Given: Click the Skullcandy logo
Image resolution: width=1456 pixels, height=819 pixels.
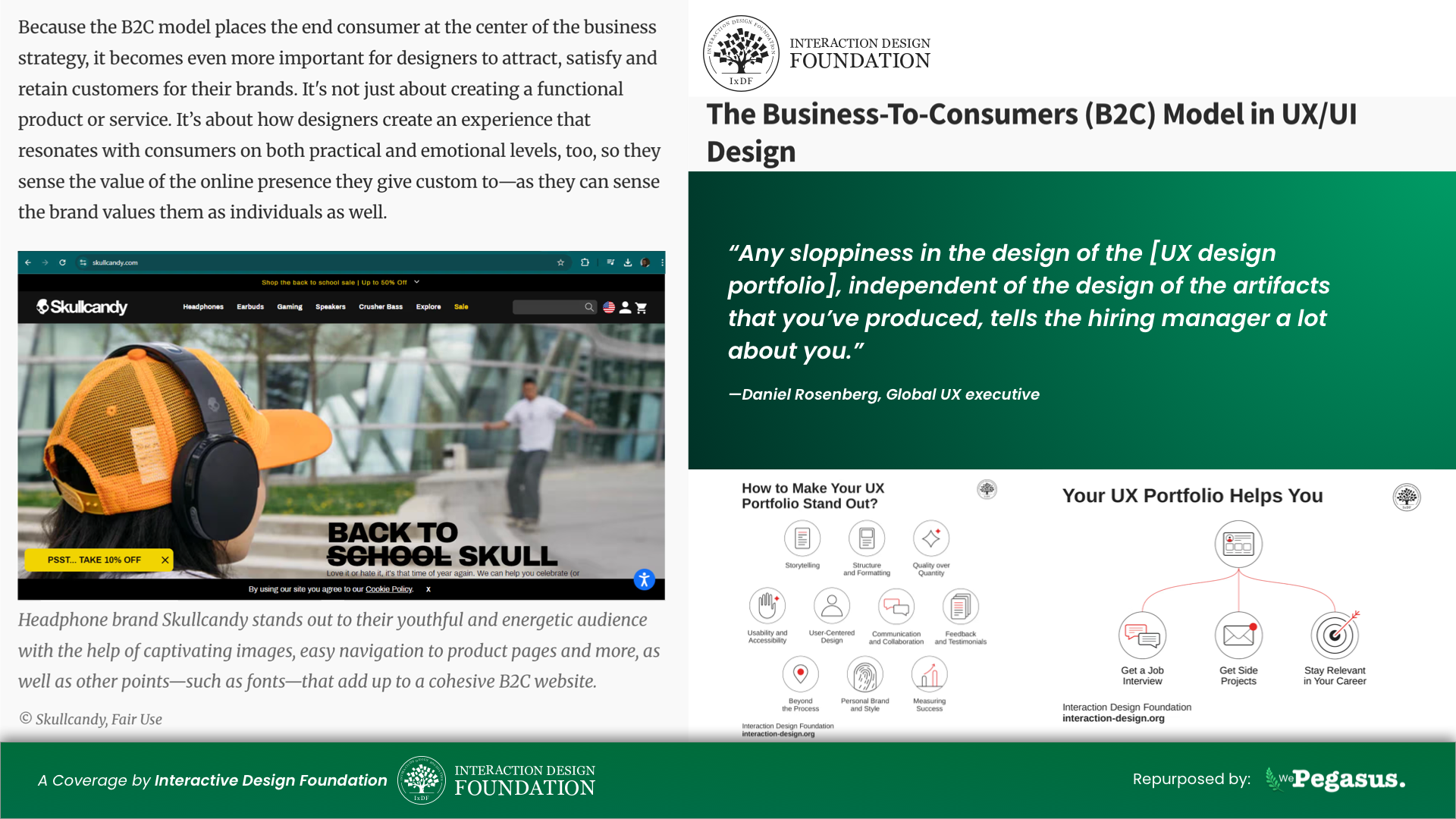Looking at the screenshot, I should click(x=82, y=306).
